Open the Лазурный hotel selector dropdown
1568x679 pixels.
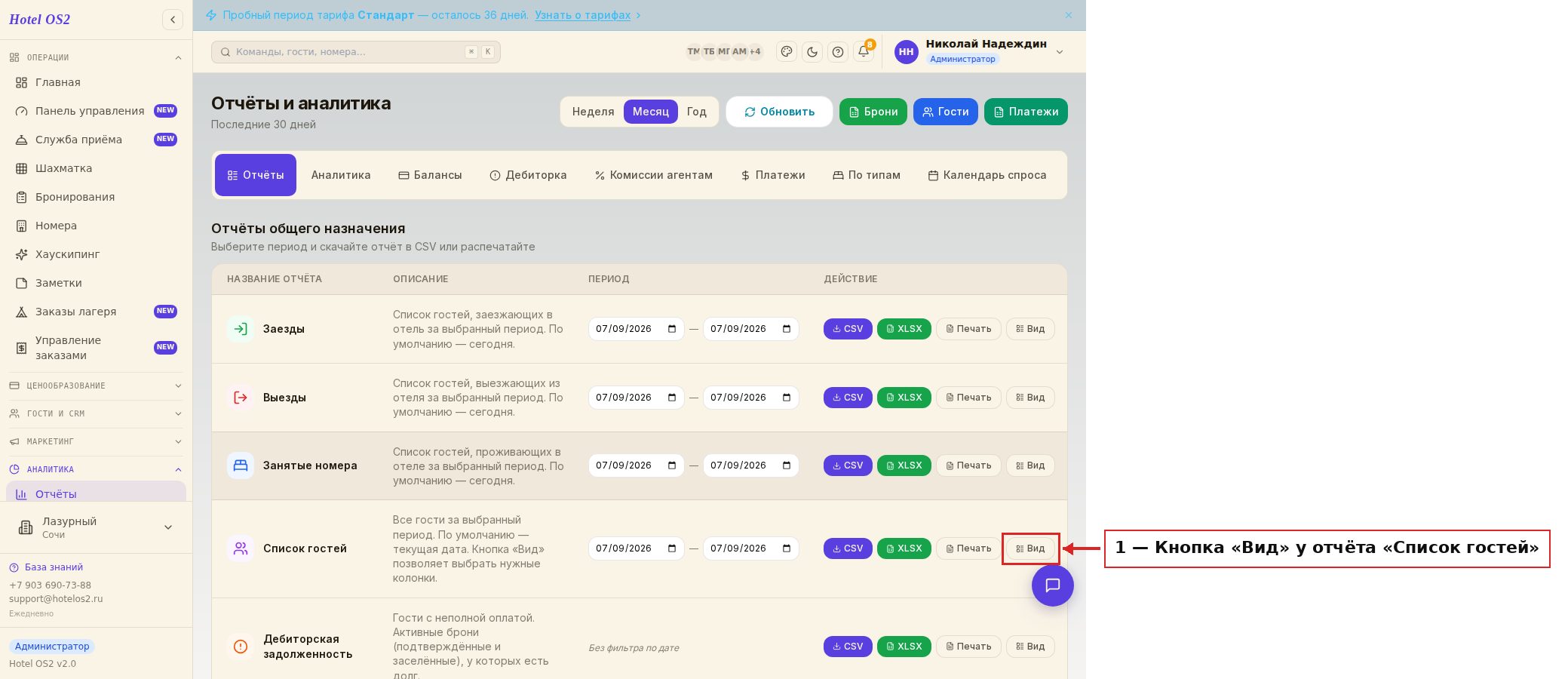[96, 527]
